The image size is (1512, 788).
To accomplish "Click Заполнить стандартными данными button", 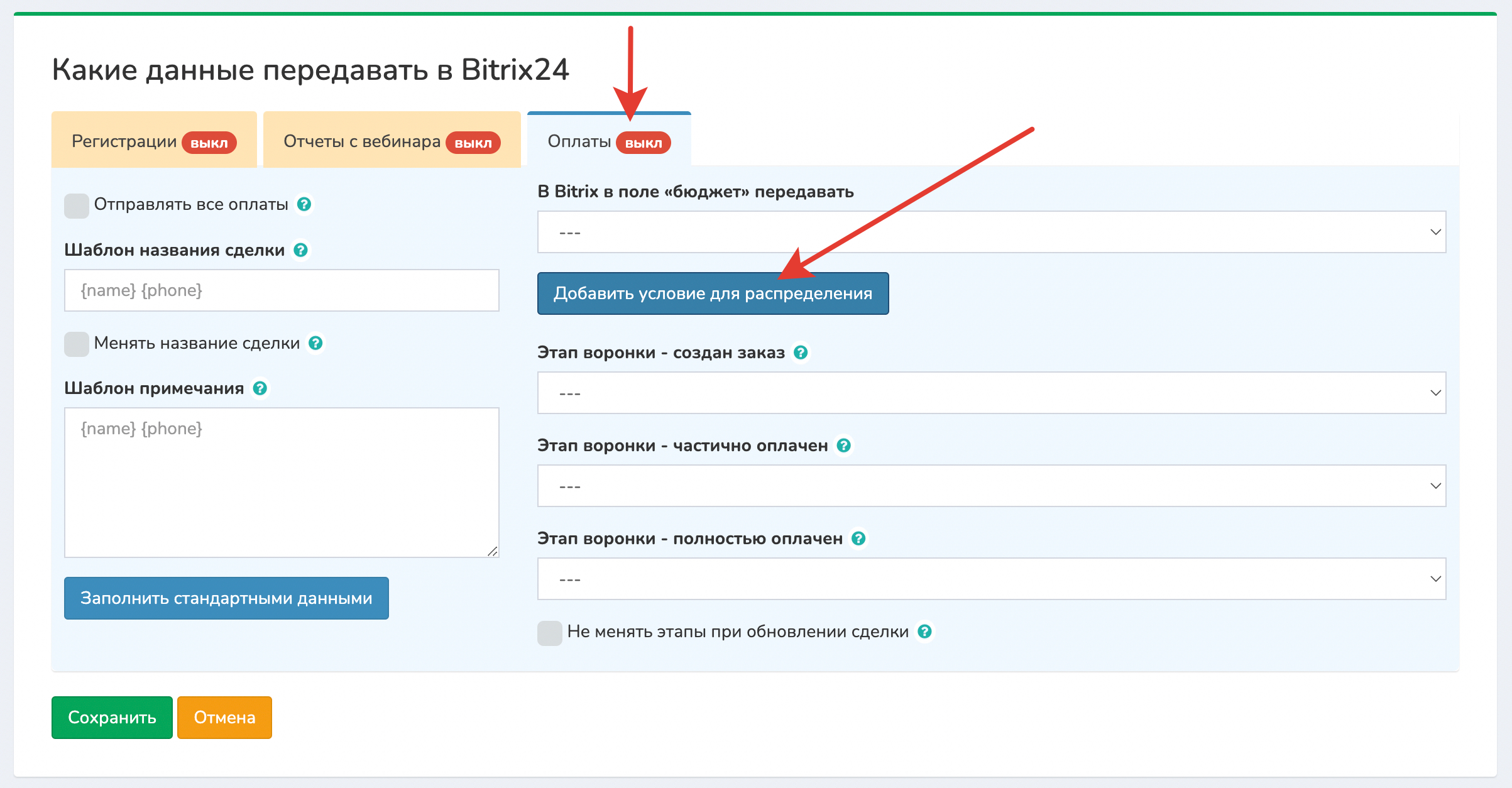I will (x=226, y=598).
